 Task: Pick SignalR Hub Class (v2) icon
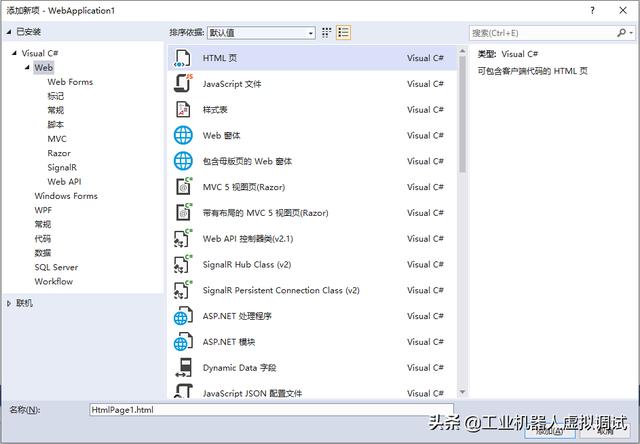pos(182,264)
